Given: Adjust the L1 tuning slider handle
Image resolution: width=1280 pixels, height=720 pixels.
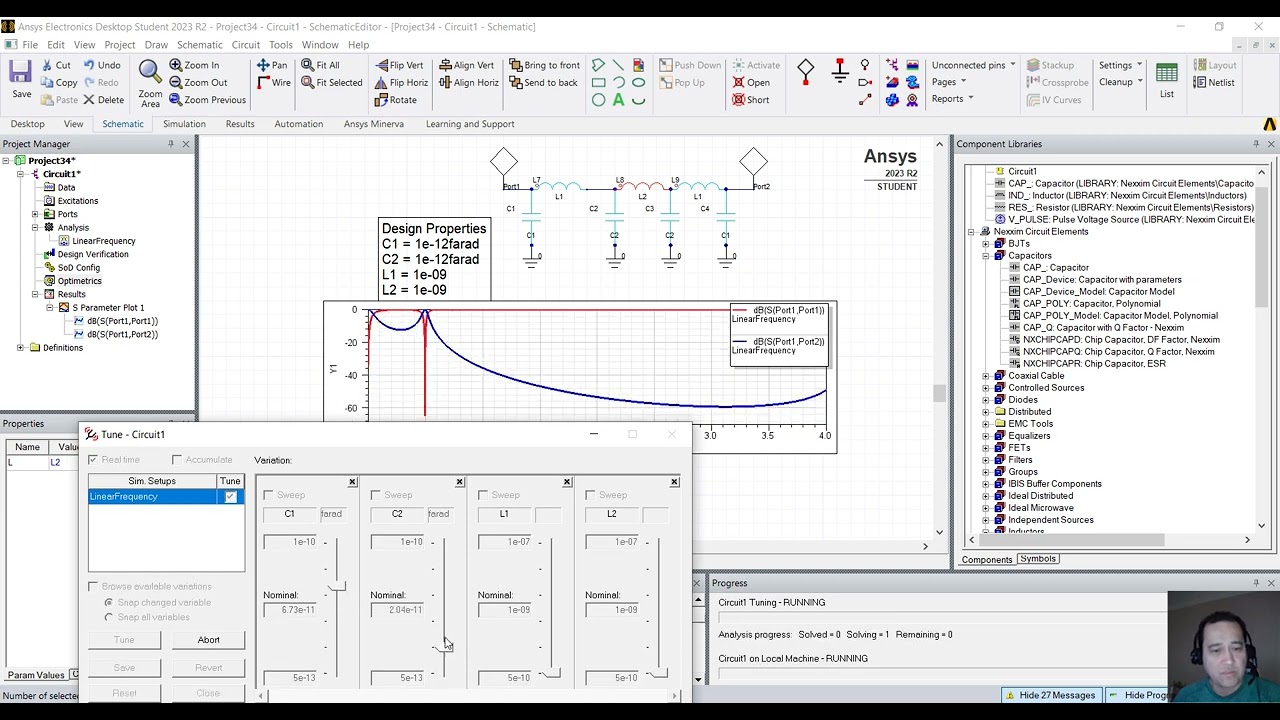Looking at the screenshot, I should [x=550, y=673].
